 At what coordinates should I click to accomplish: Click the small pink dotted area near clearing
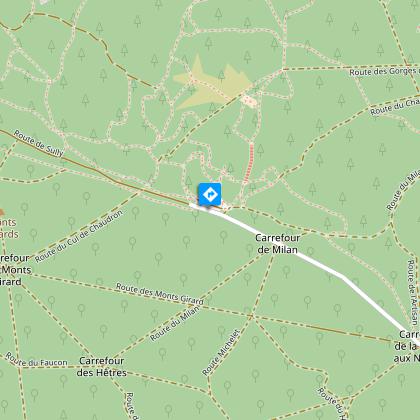[x=249, y=100]
